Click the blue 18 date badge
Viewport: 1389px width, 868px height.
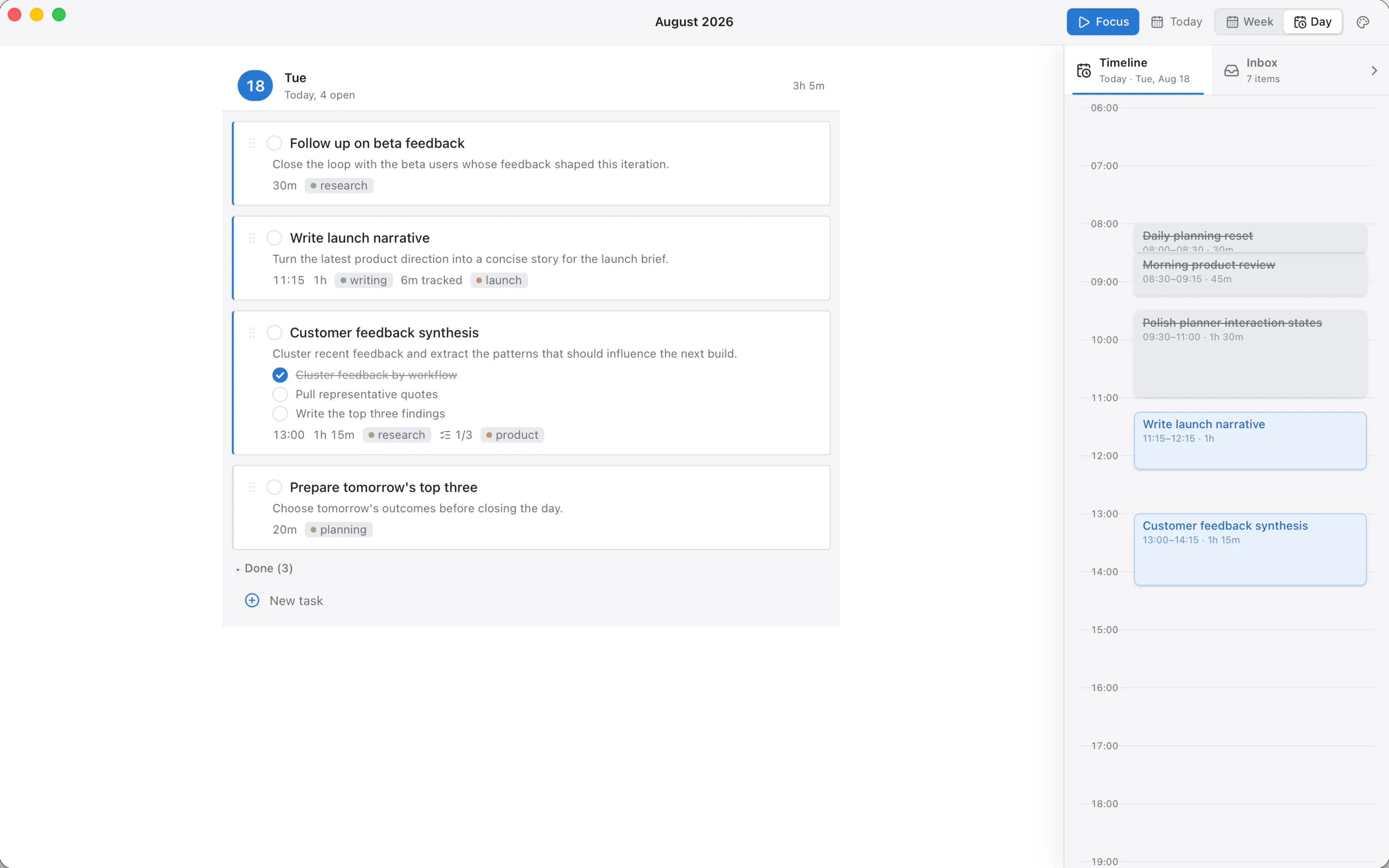click(x=256, y=85)
